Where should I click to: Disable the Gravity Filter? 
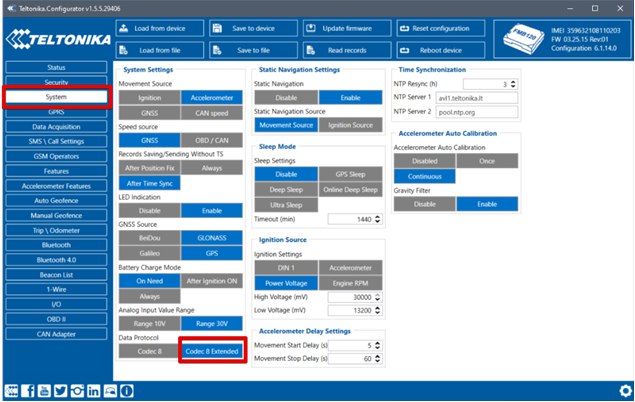(425, 204)
